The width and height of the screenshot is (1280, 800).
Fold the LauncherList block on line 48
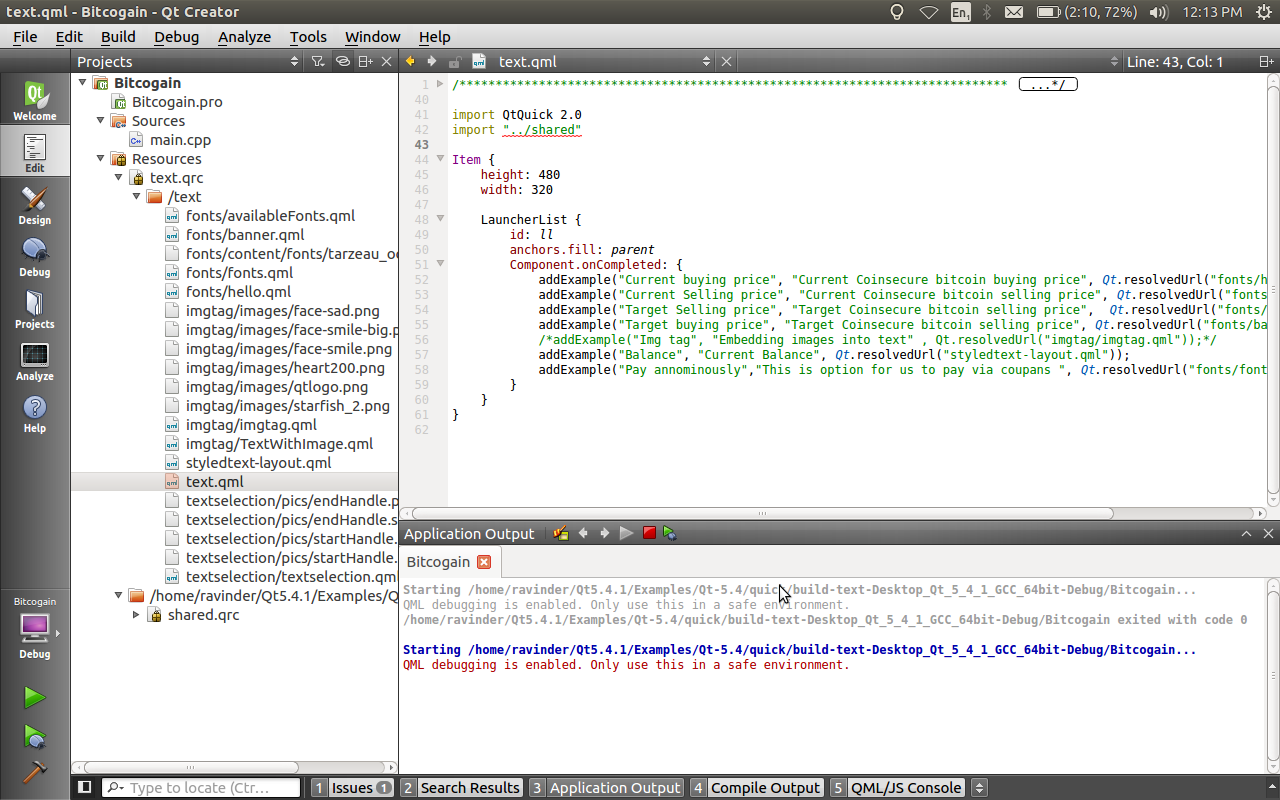(x=440, y=219)
